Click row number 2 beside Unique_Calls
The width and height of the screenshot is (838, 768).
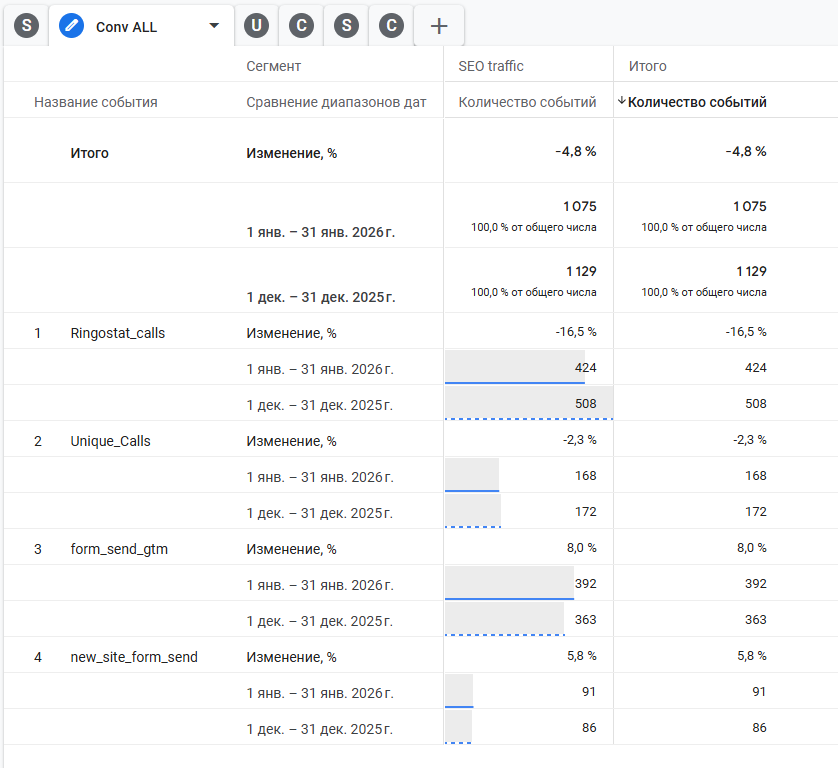(37, 441)
